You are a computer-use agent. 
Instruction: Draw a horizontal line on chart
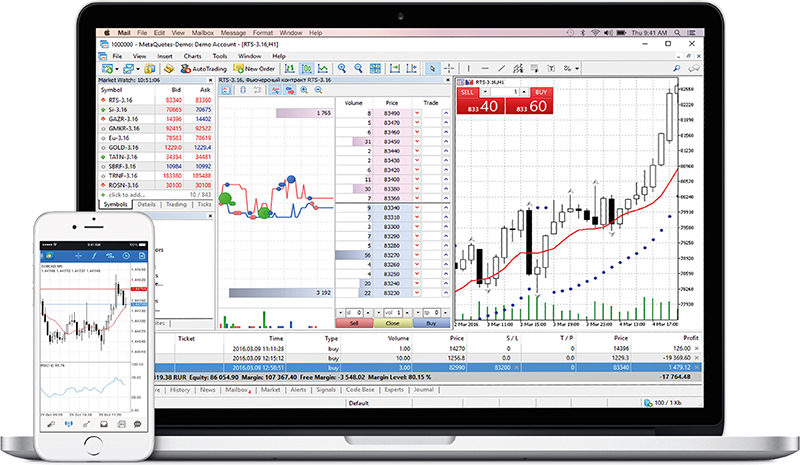485,68
